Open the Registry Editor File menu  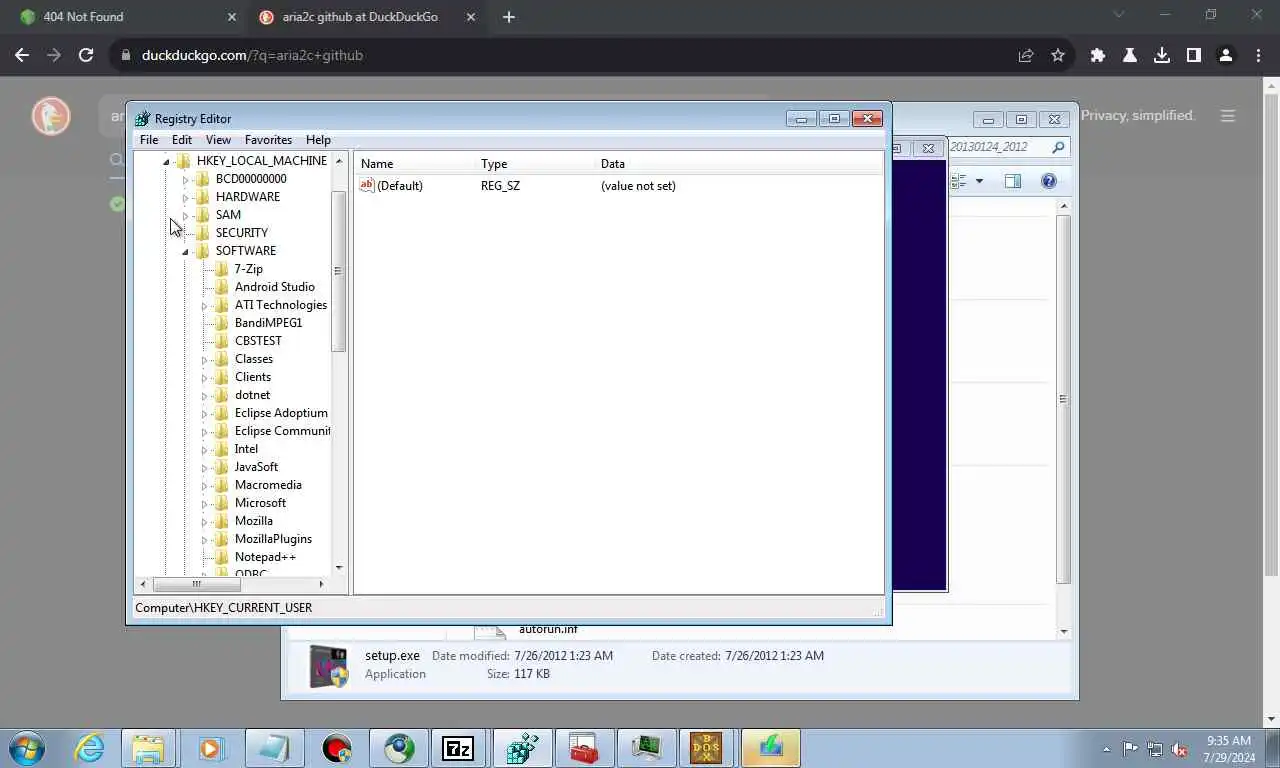(149, 140)
